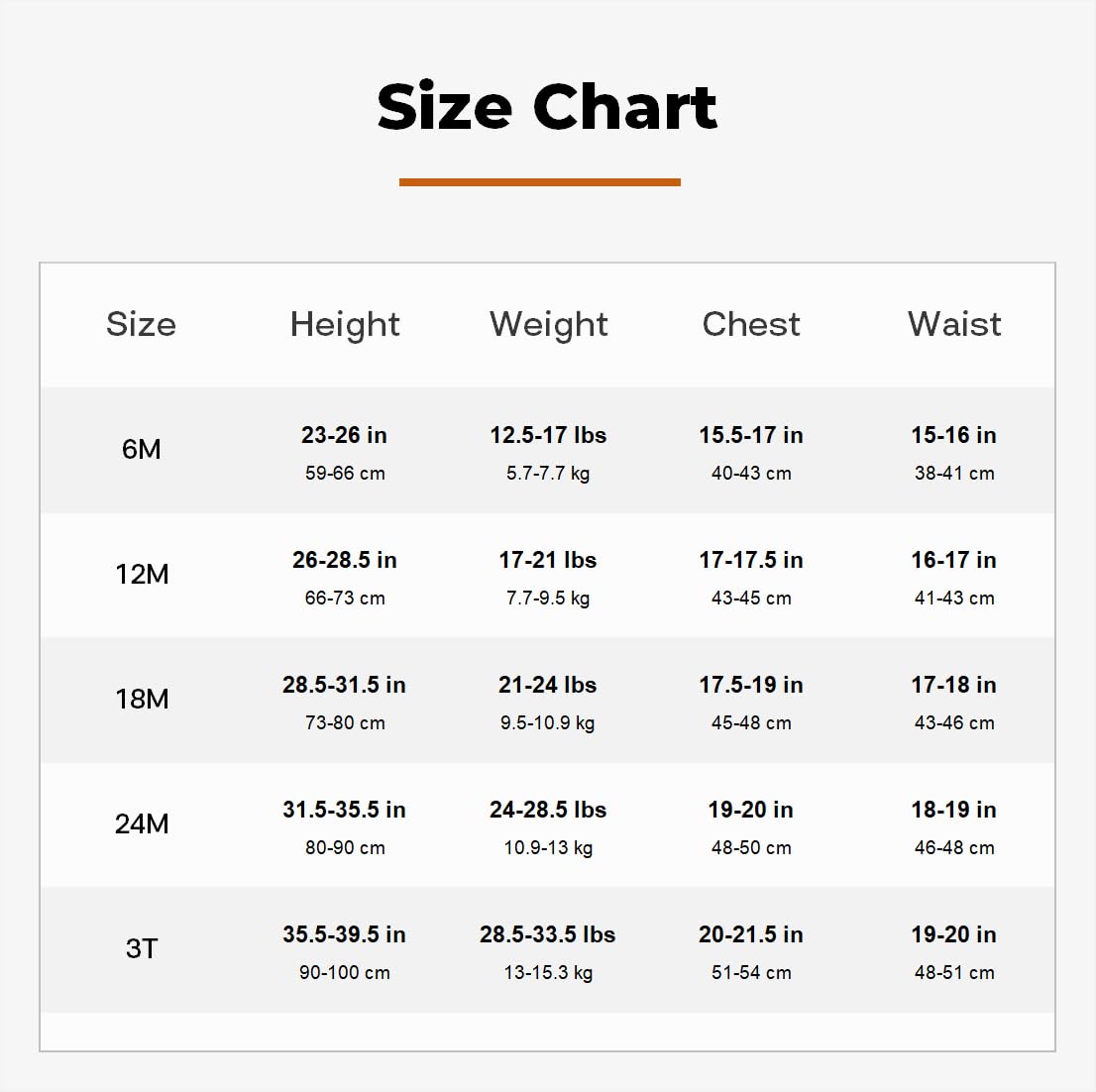Click the 6M size row label

[141, 449]
